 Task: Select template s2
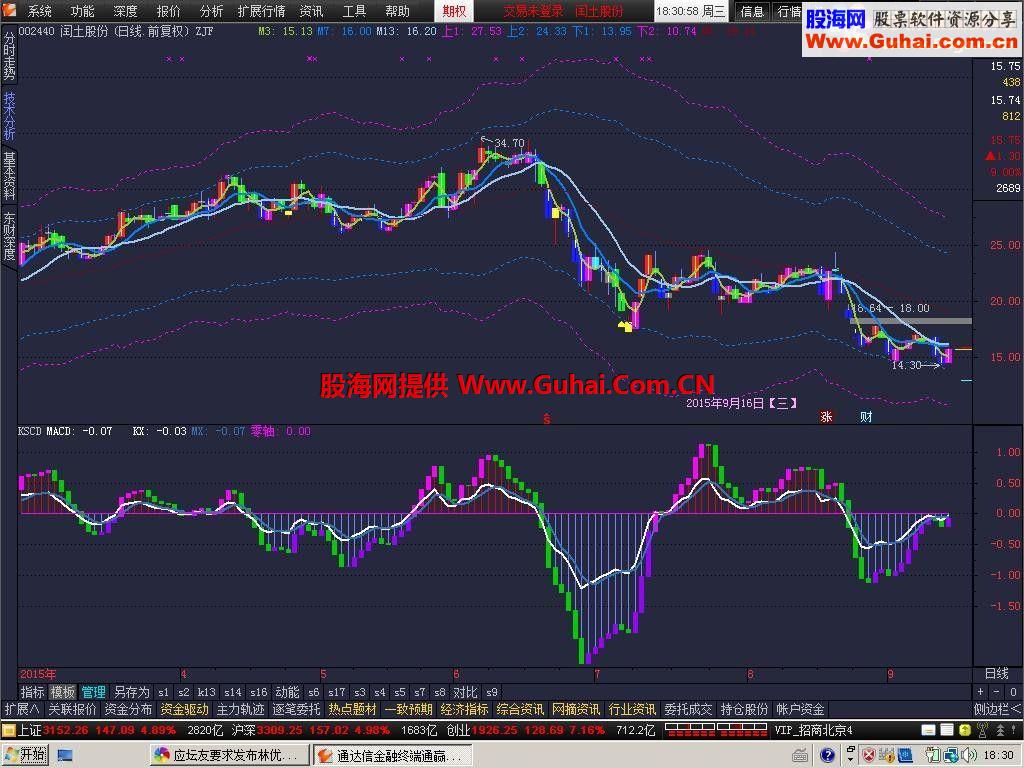coord(184,692)
